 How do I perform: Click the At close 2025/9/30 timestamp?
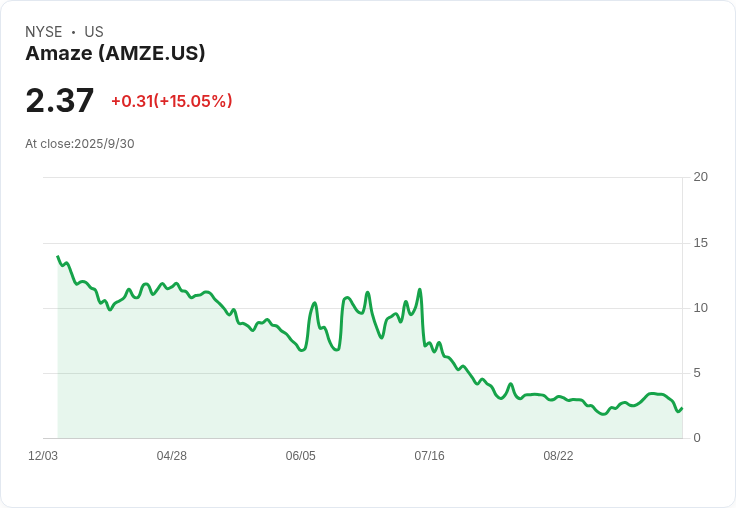80,144
